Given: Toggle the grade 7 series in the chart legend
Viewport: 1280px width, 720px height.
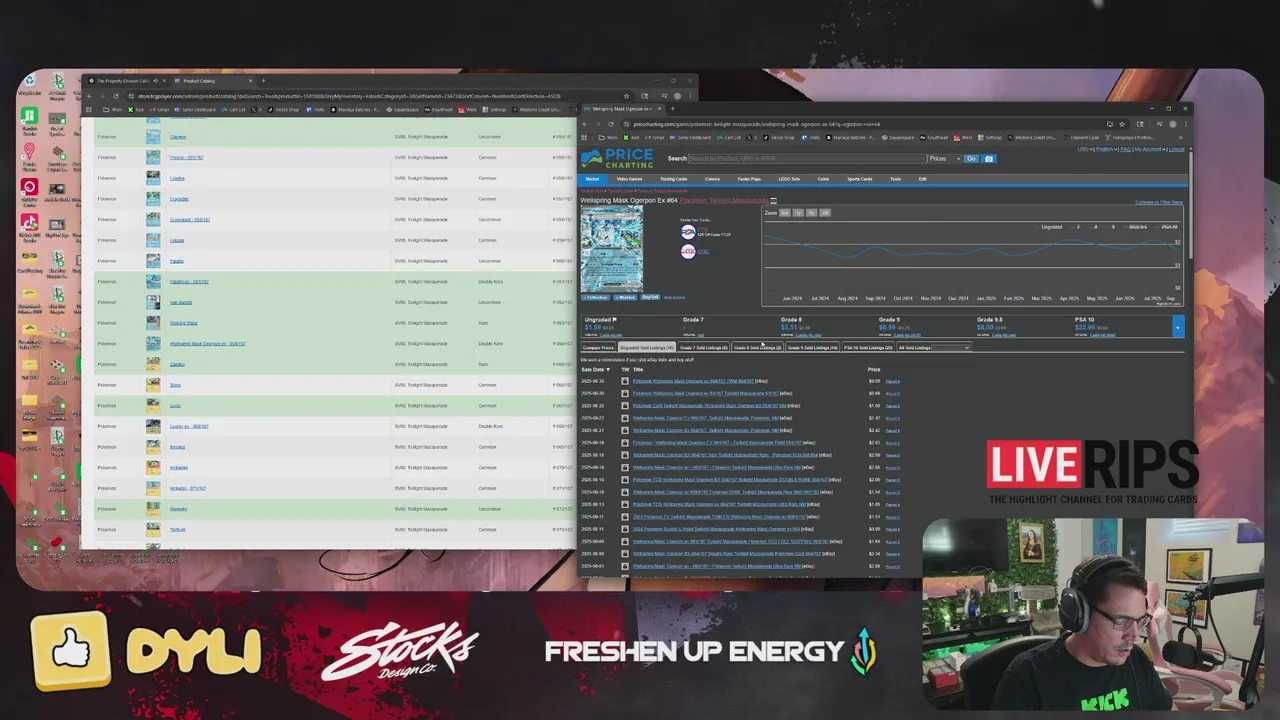Looking at the screenshot, I should 1077,227.
